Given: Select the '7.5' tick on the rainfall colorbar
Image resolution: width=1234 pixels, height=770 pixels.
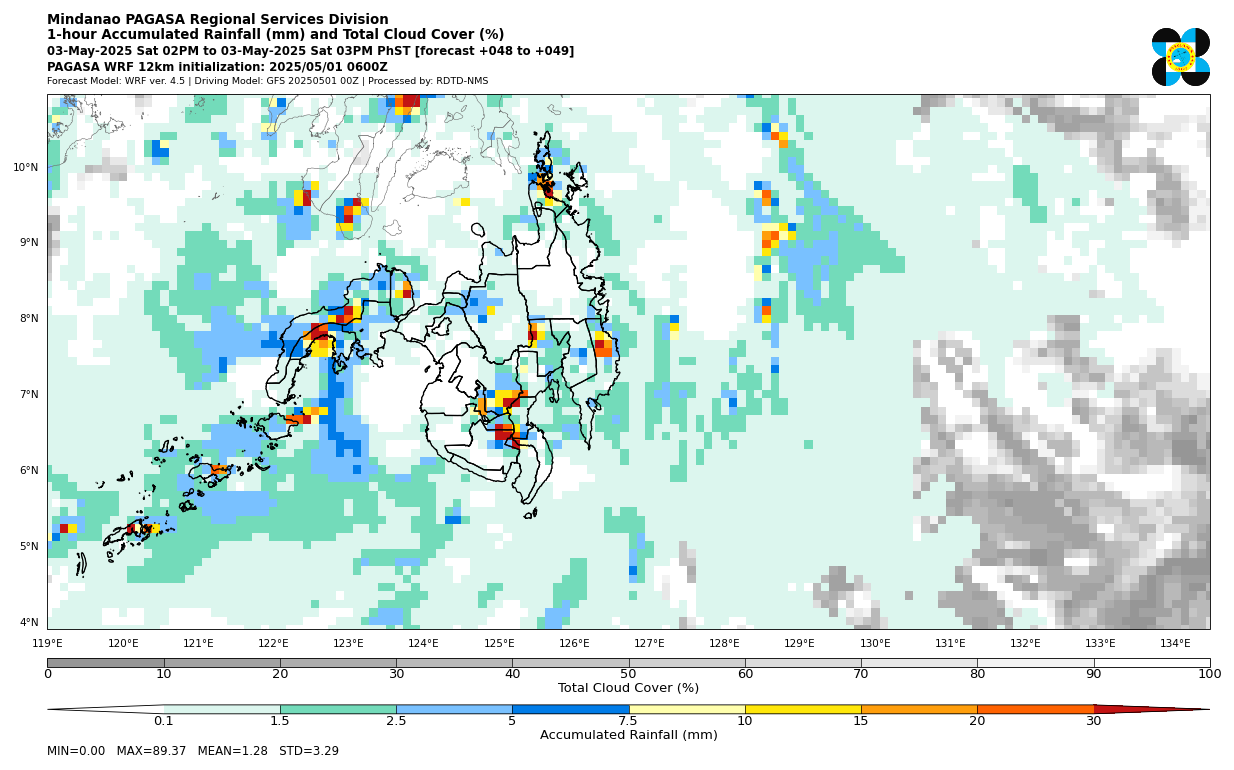Looking at the screenshot, I should [629, 721].
